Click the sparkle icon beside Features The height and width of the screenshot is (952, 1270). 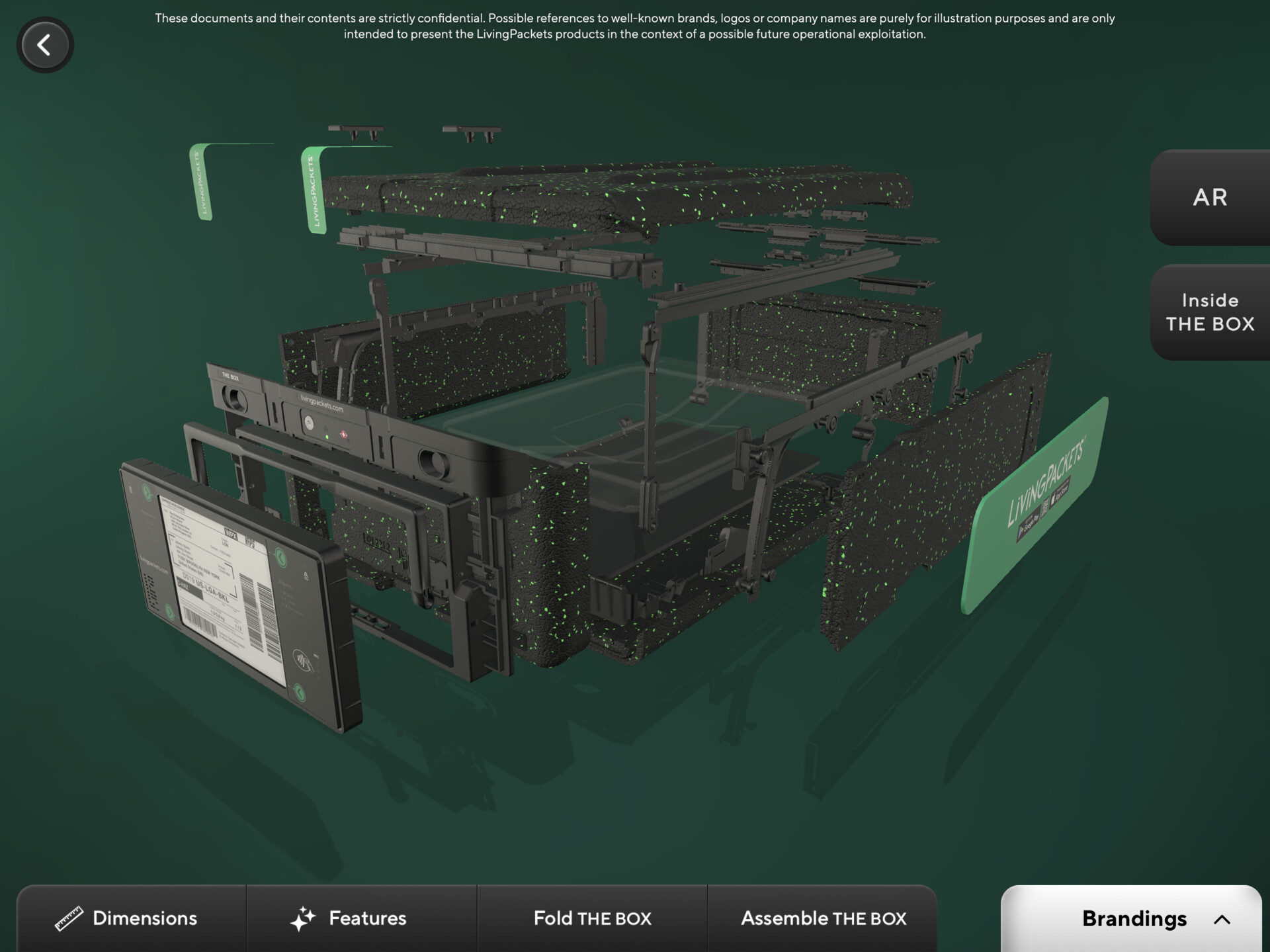tap(303, 918)
